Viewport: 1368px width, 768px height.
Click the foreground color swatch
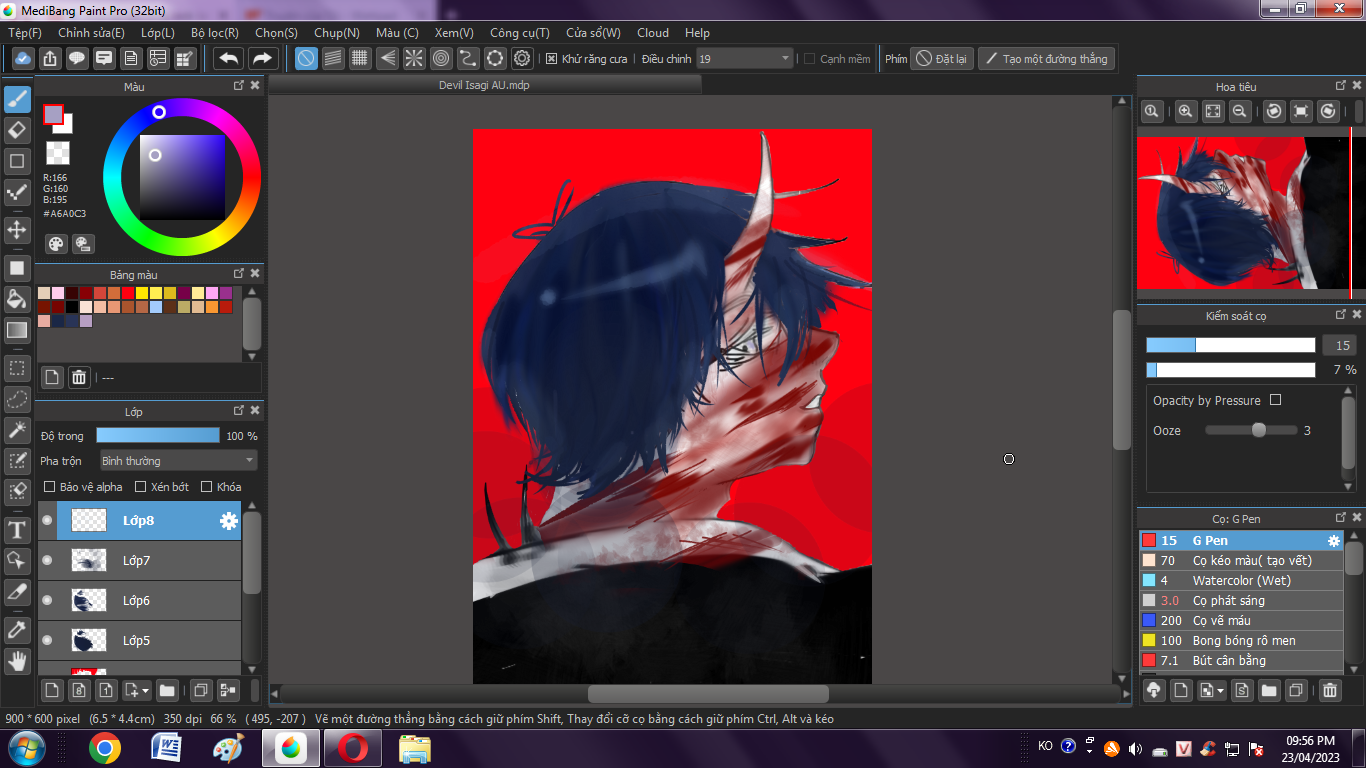click(53, 114)
